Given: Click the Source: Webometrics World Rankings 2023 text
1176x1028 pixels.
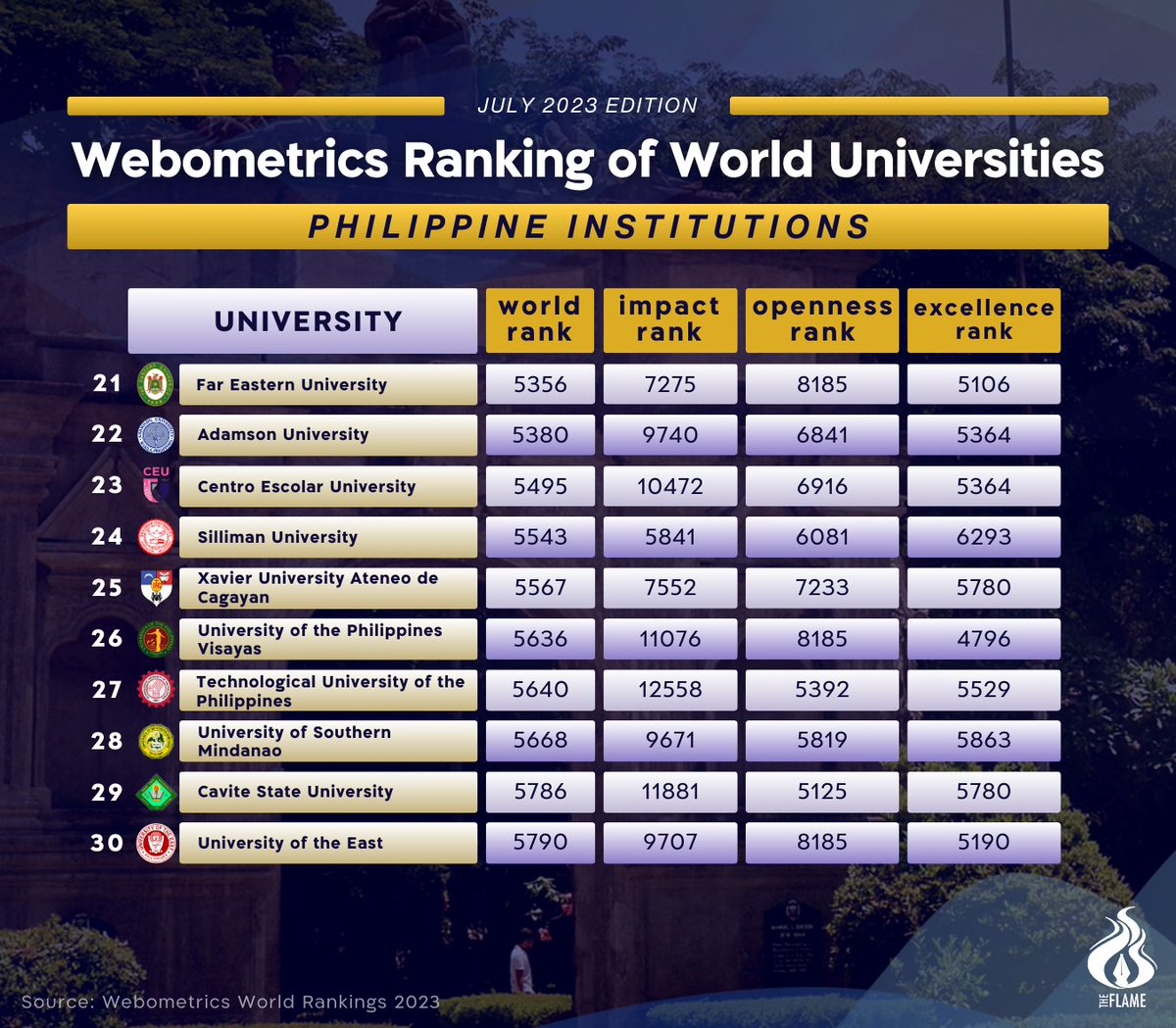Looking at the screenshot, I should coord(230,1002).
